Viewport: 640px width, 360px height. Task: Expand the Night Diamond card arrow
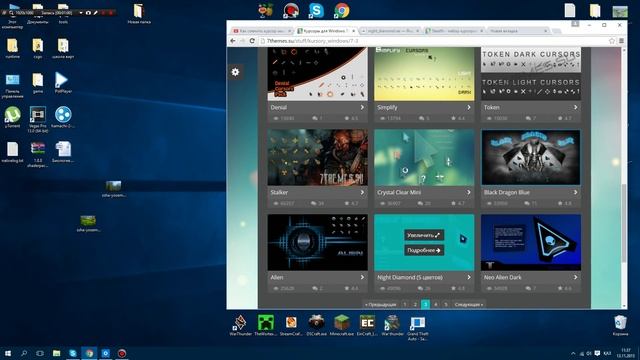click(469, 277)
